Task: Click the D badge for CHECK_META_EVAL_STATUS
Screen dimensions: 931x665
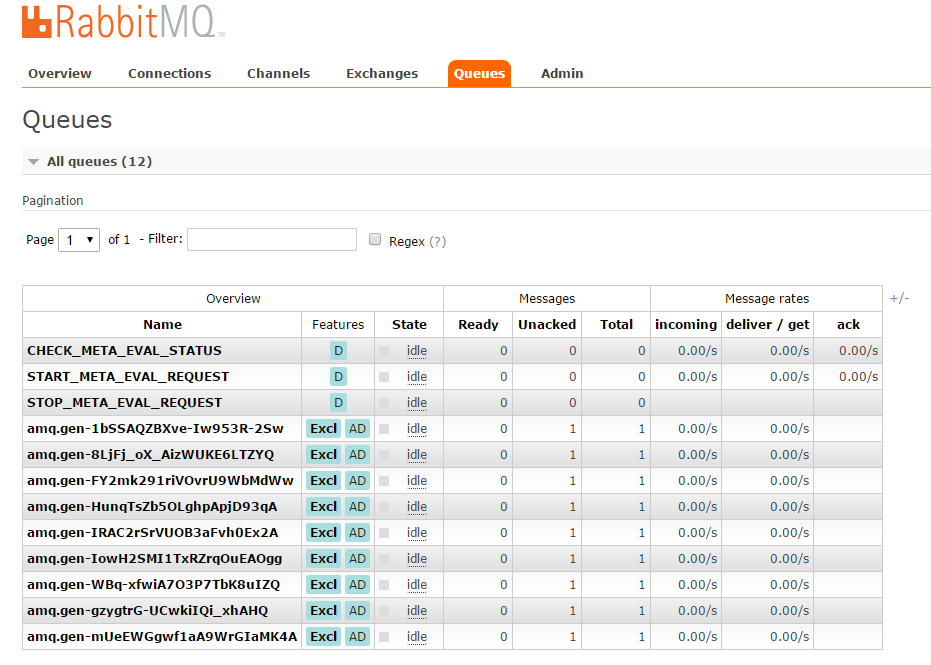Action: coord(338,351)
